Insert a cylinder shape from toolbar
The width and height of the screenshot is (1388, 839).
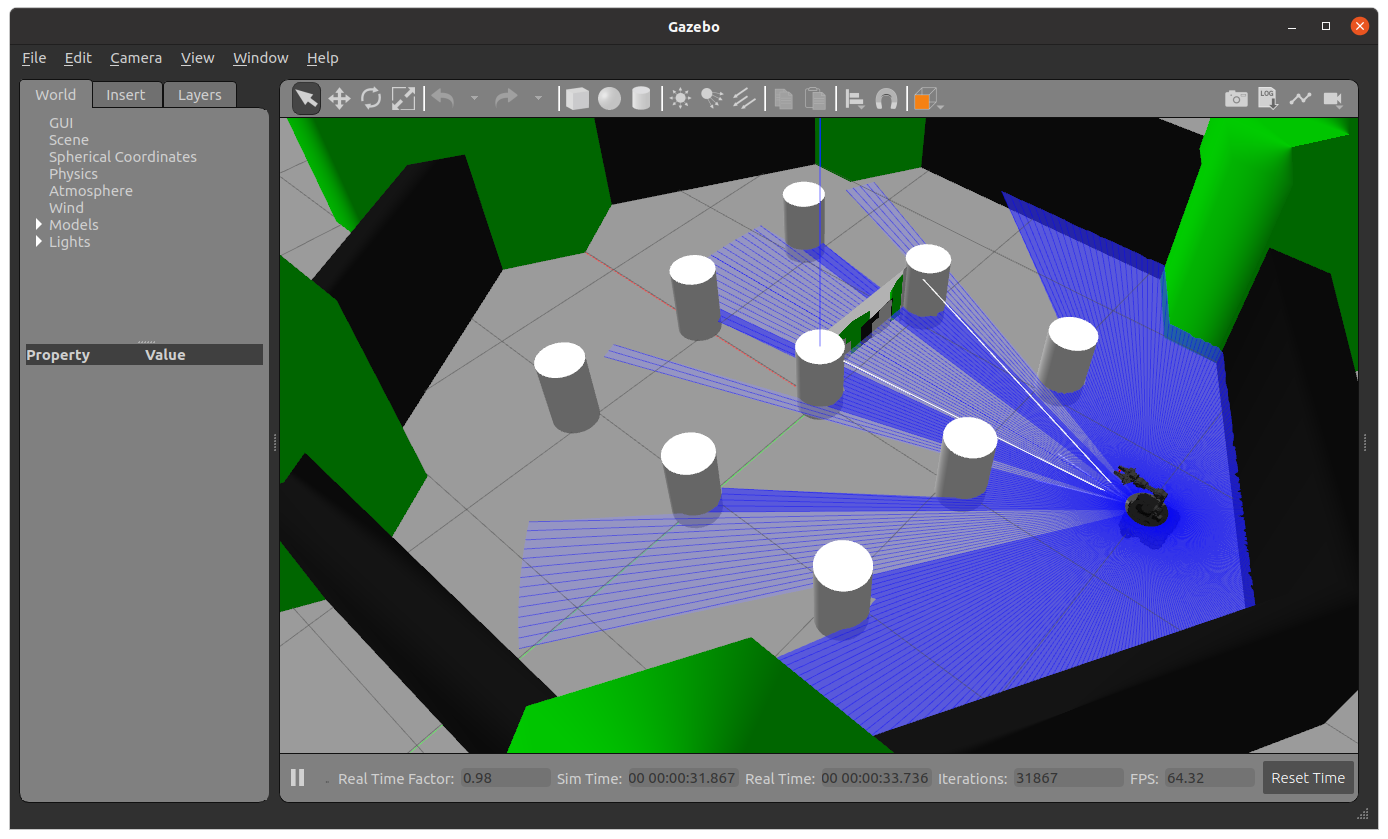point(641,98)
